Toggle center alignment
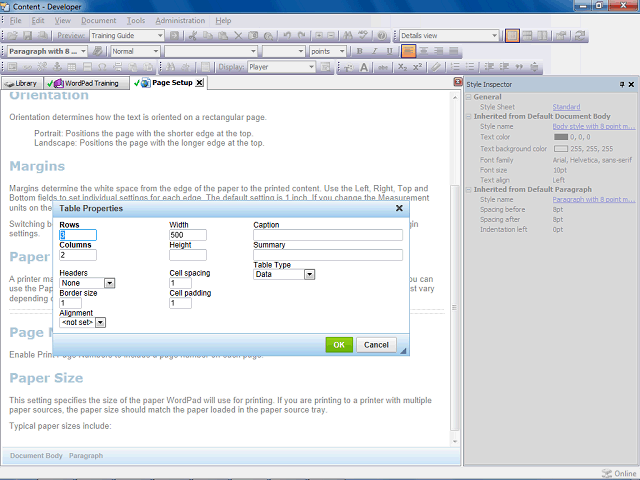The image size is (640, 480). 424,51
